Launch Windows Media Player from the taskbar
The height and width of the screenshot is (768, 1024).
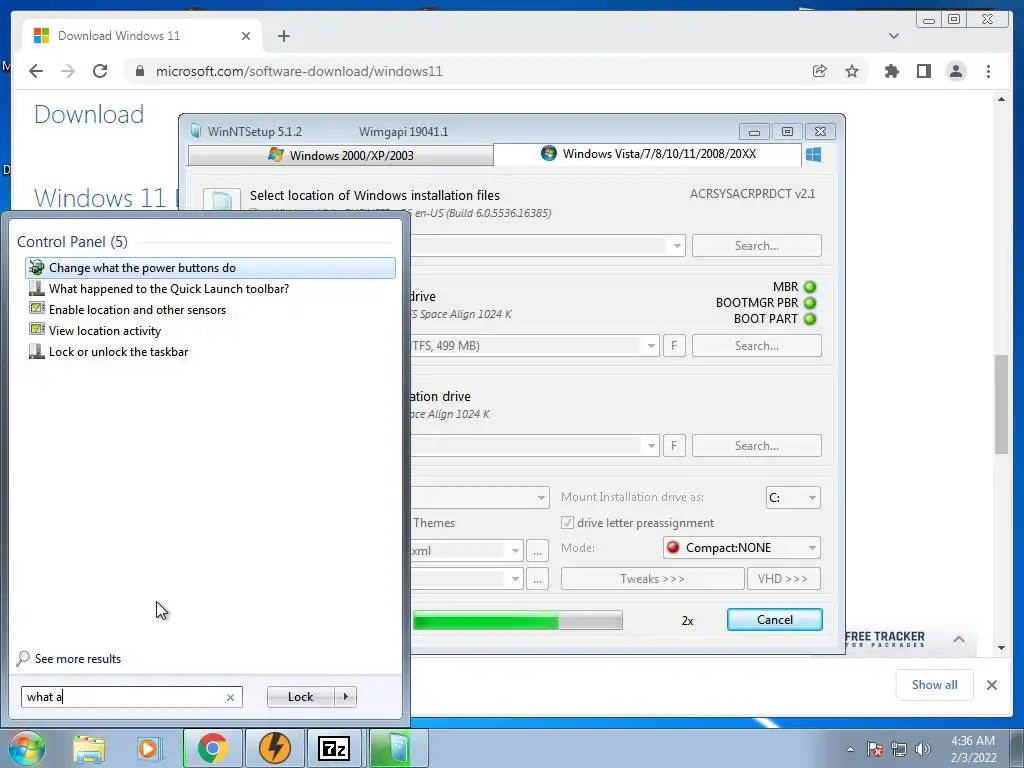pyautogui.click(x=148, y=748)
